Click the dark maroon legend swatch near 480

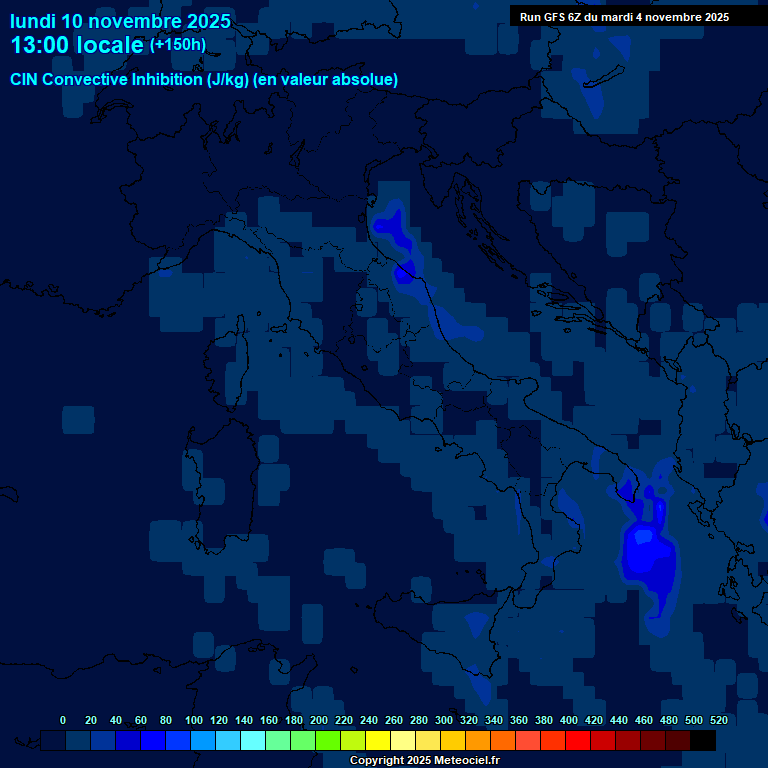[x=678, y=740]
